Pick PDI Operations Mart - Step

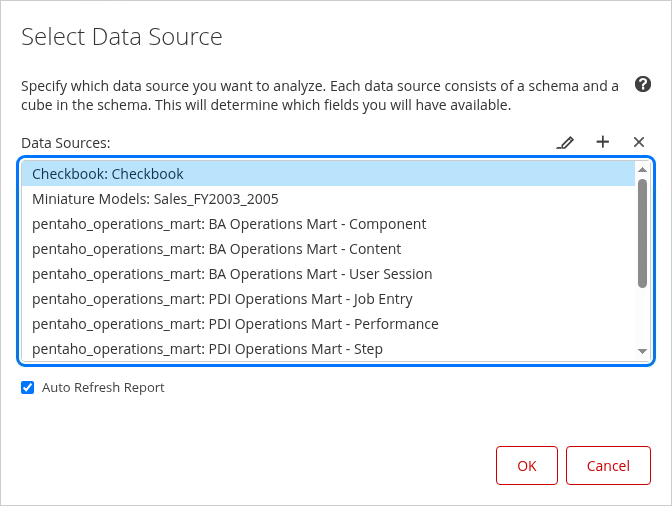click(x=207, y=349)
